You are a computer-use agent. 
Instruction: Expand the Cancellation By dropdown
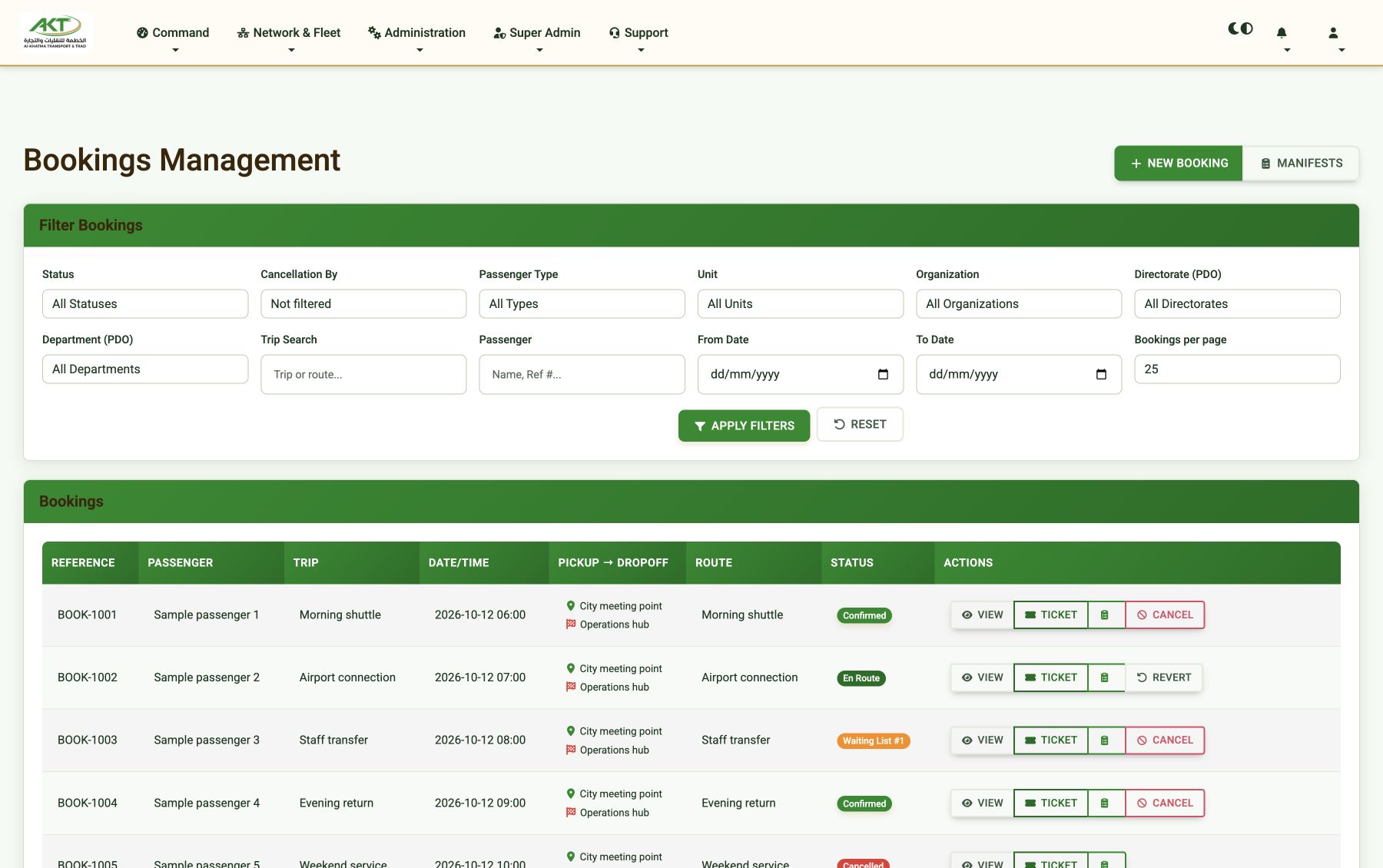[363, 304]
